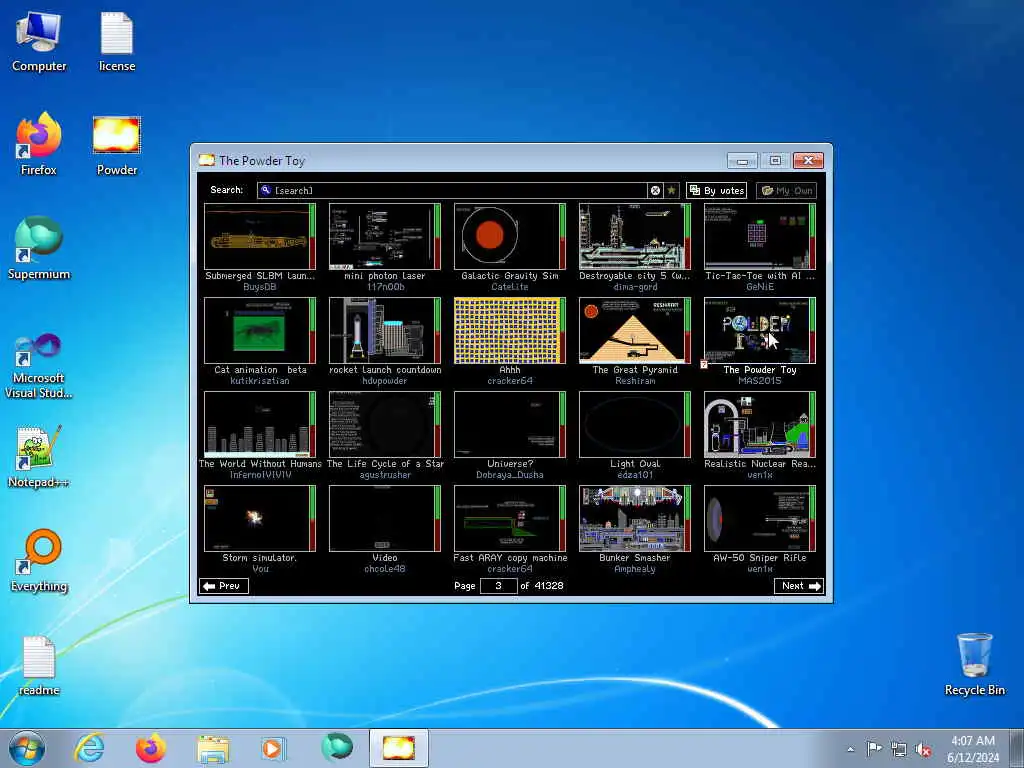Open The Life Cycle of a Star thumbnail
Viewport: 1024px width, 768px height.
(385, 424)
